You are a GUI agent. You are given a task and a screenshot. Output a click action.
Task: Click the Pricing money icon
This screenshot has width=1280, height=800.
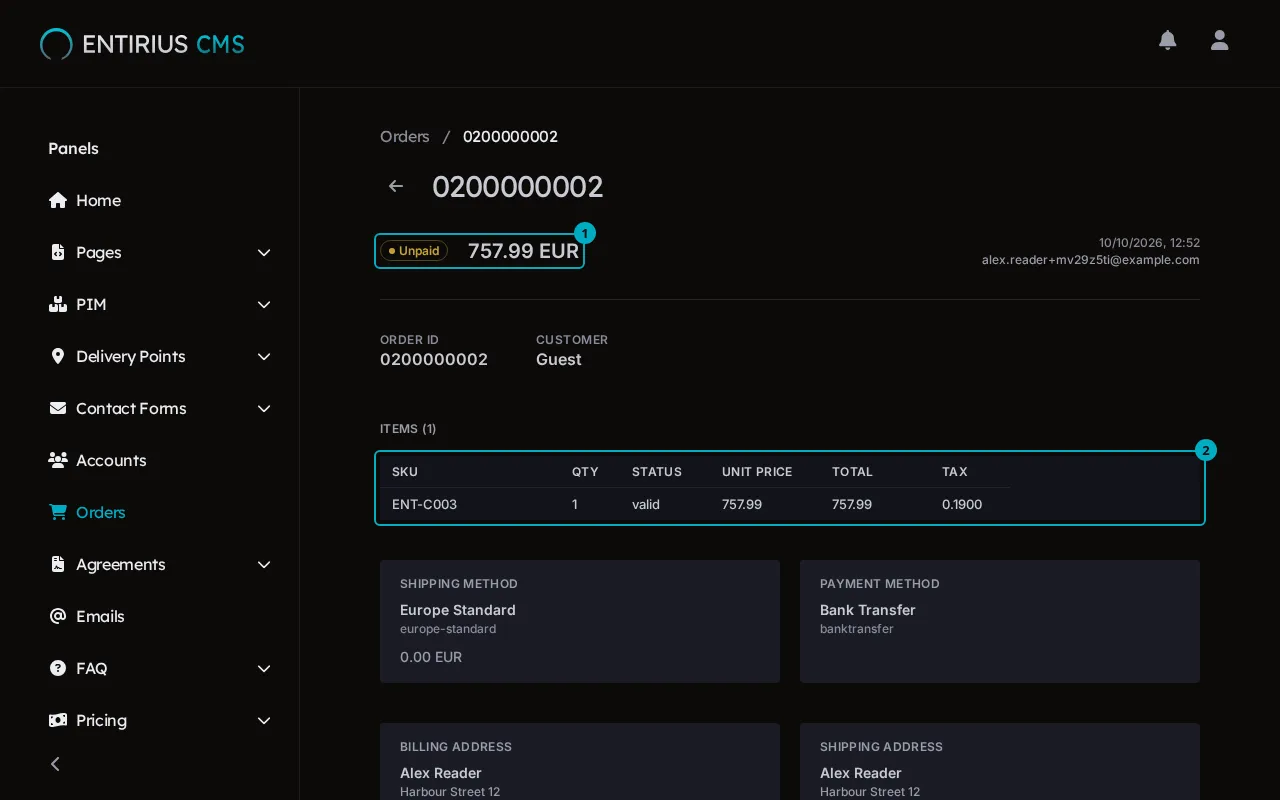point(58,720)
